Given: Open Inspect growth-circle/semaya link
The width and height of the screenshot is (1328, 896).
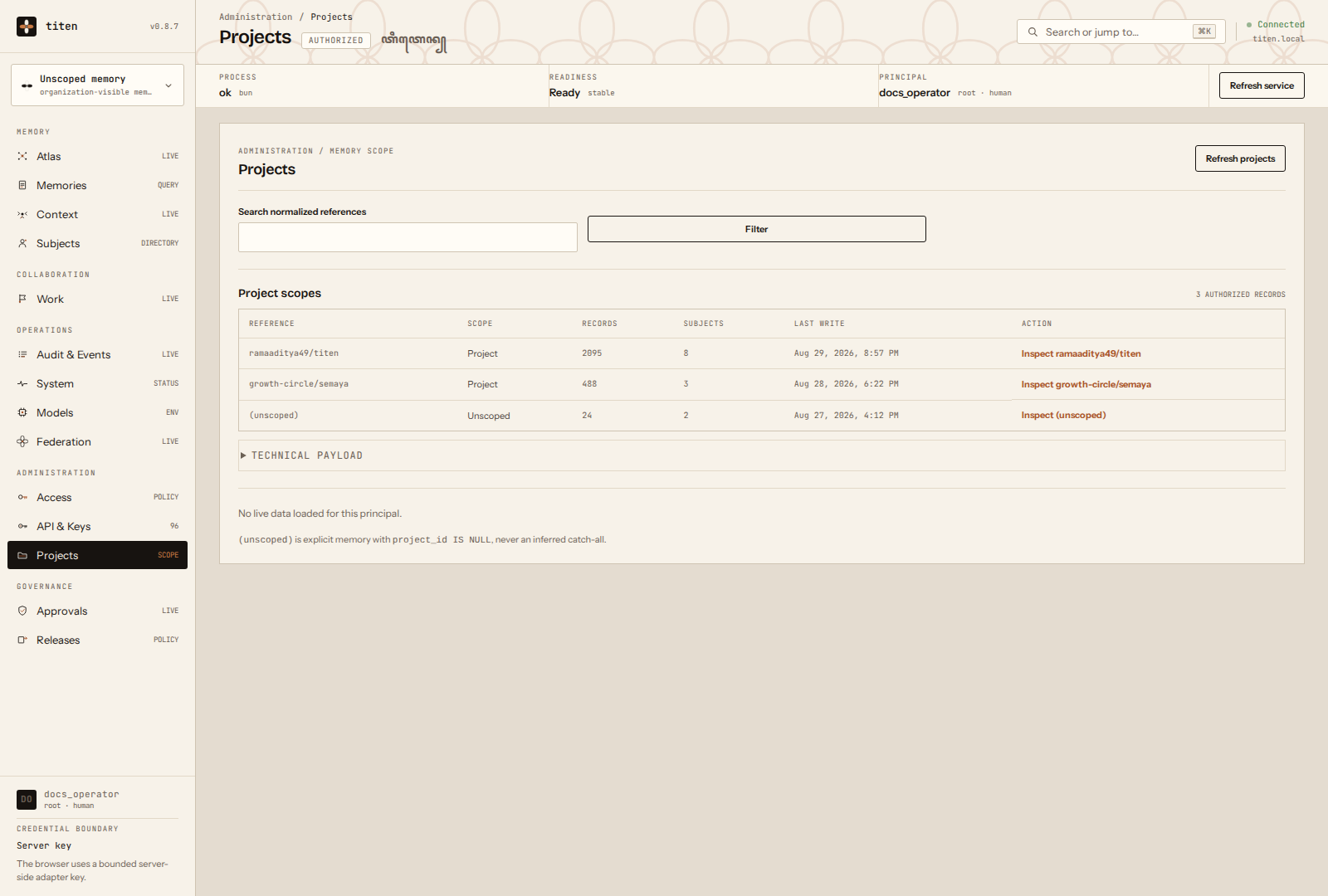Looking at the screenshot, I should coord(1086,384).
